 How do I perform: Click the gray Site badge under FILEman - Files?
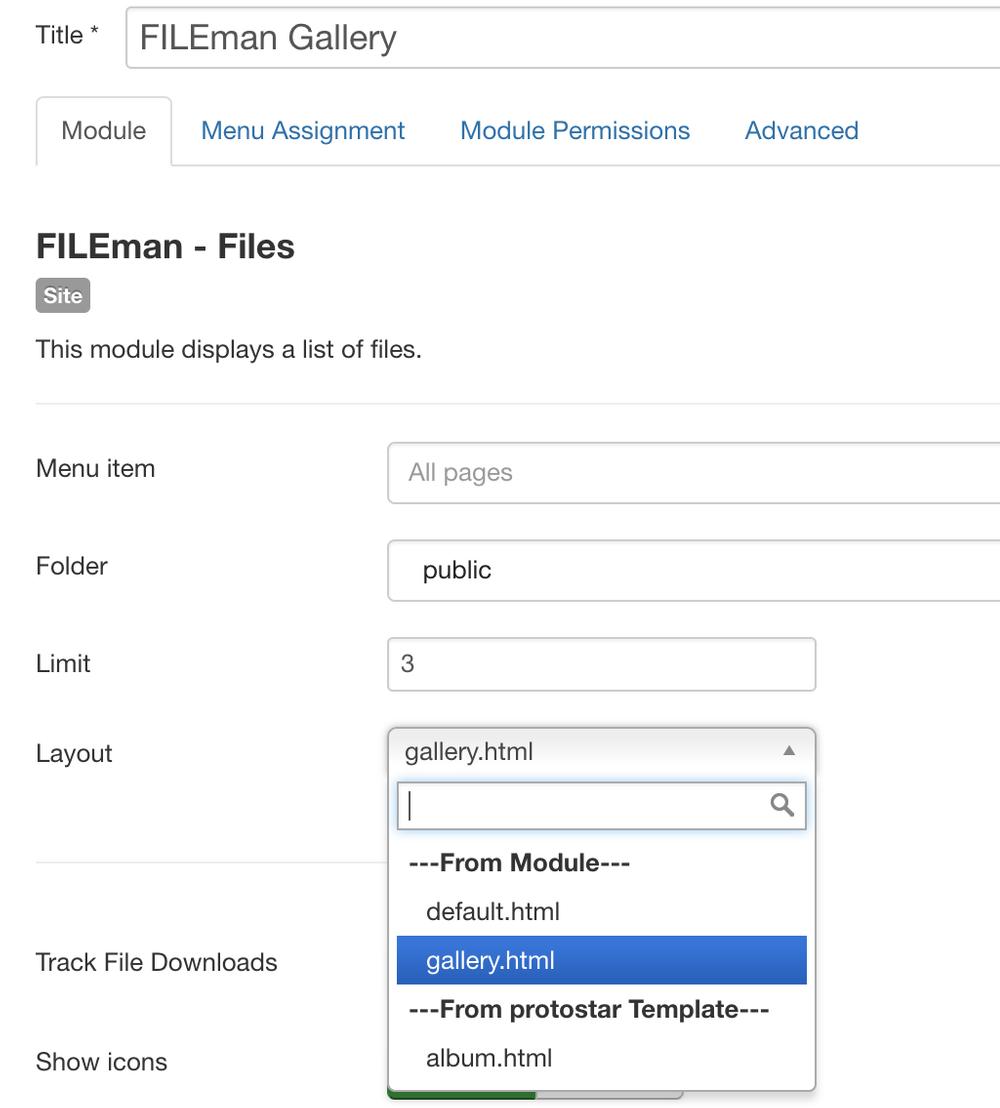tap(62, 296)
